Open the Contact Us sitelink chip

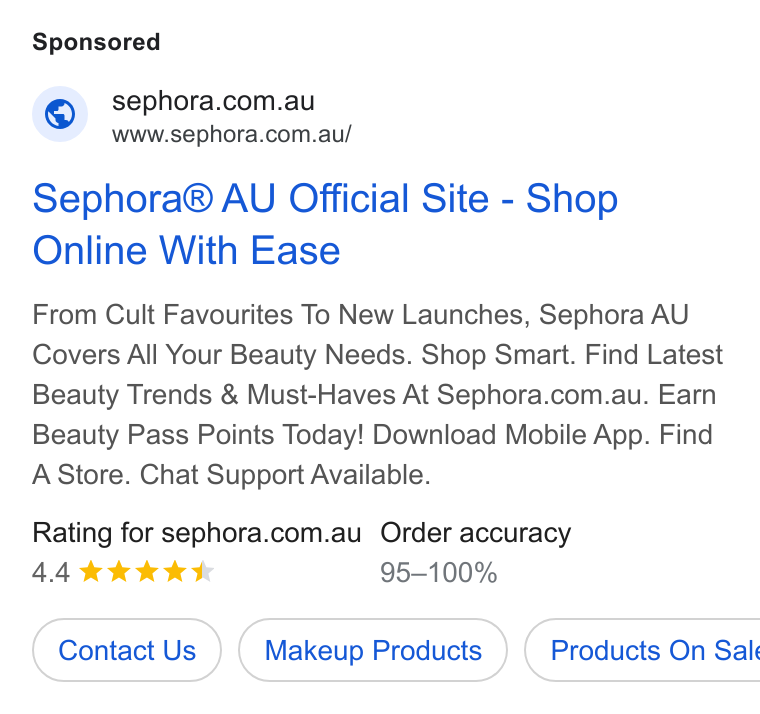pos(127,650)
